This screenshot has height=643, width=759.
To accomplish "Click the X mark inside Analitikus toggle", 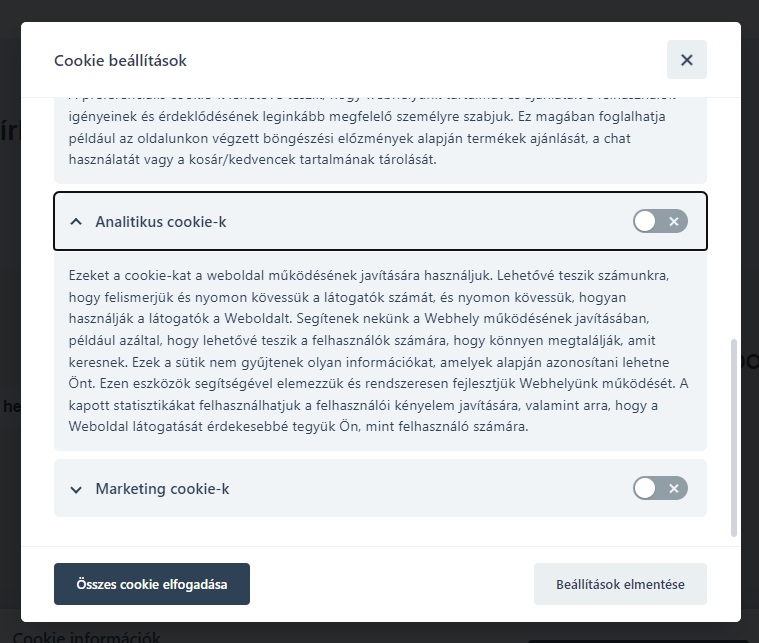I will click(674, 221).
